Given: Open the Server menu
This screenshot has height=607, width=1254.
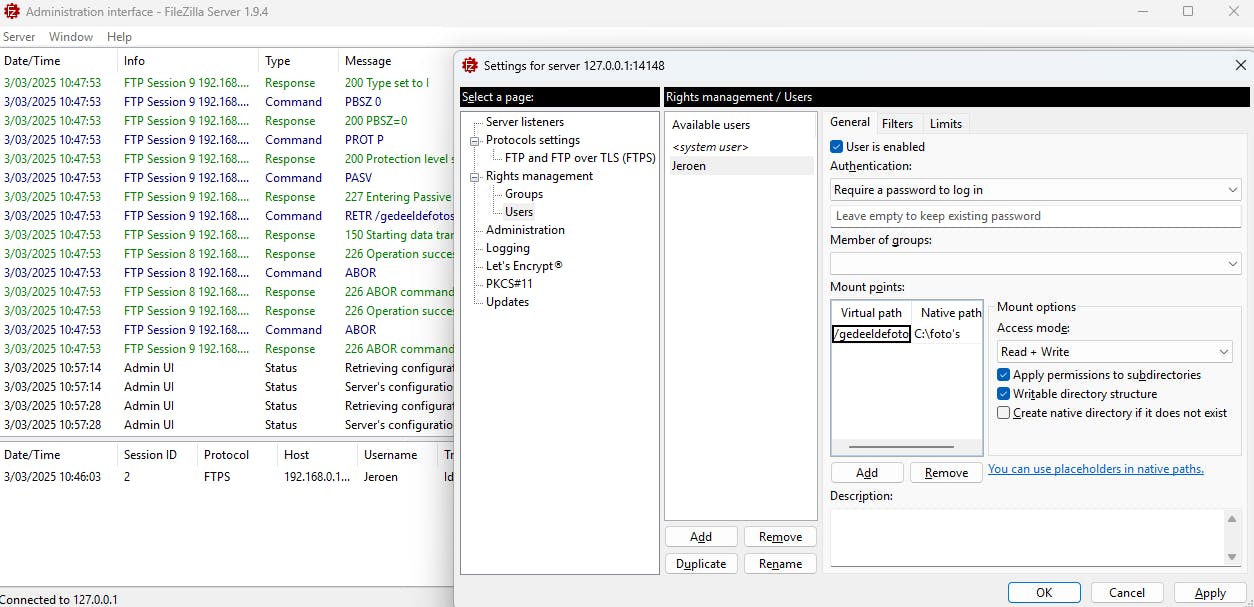Looking at the screenshot, I should pos(19,37).
